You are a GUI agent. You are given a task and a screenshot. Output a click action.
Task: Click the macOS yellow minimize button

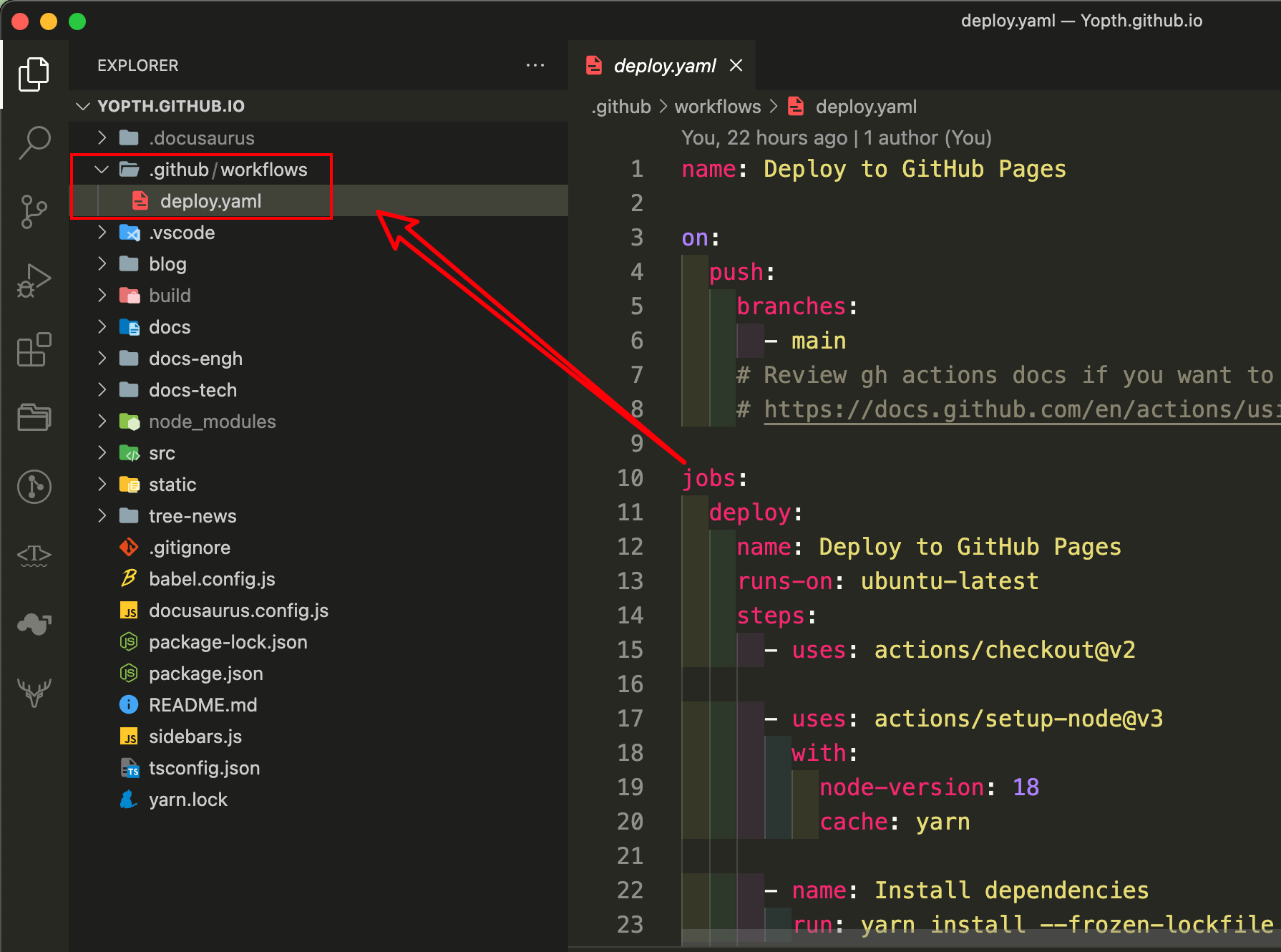49,21
